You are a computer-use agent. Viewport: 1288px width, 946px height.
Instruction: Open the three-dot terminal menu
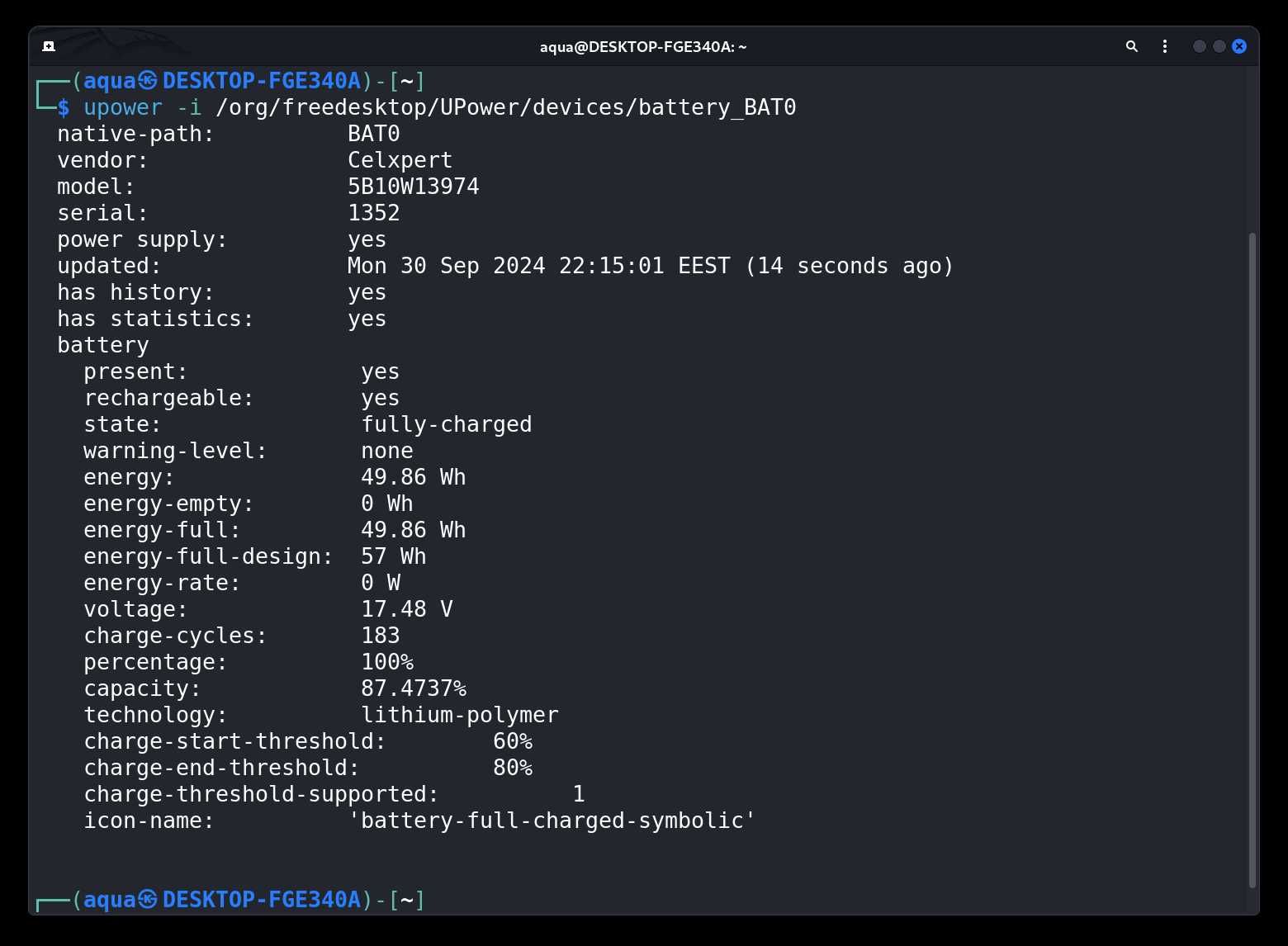click(x=1165, y=46)
